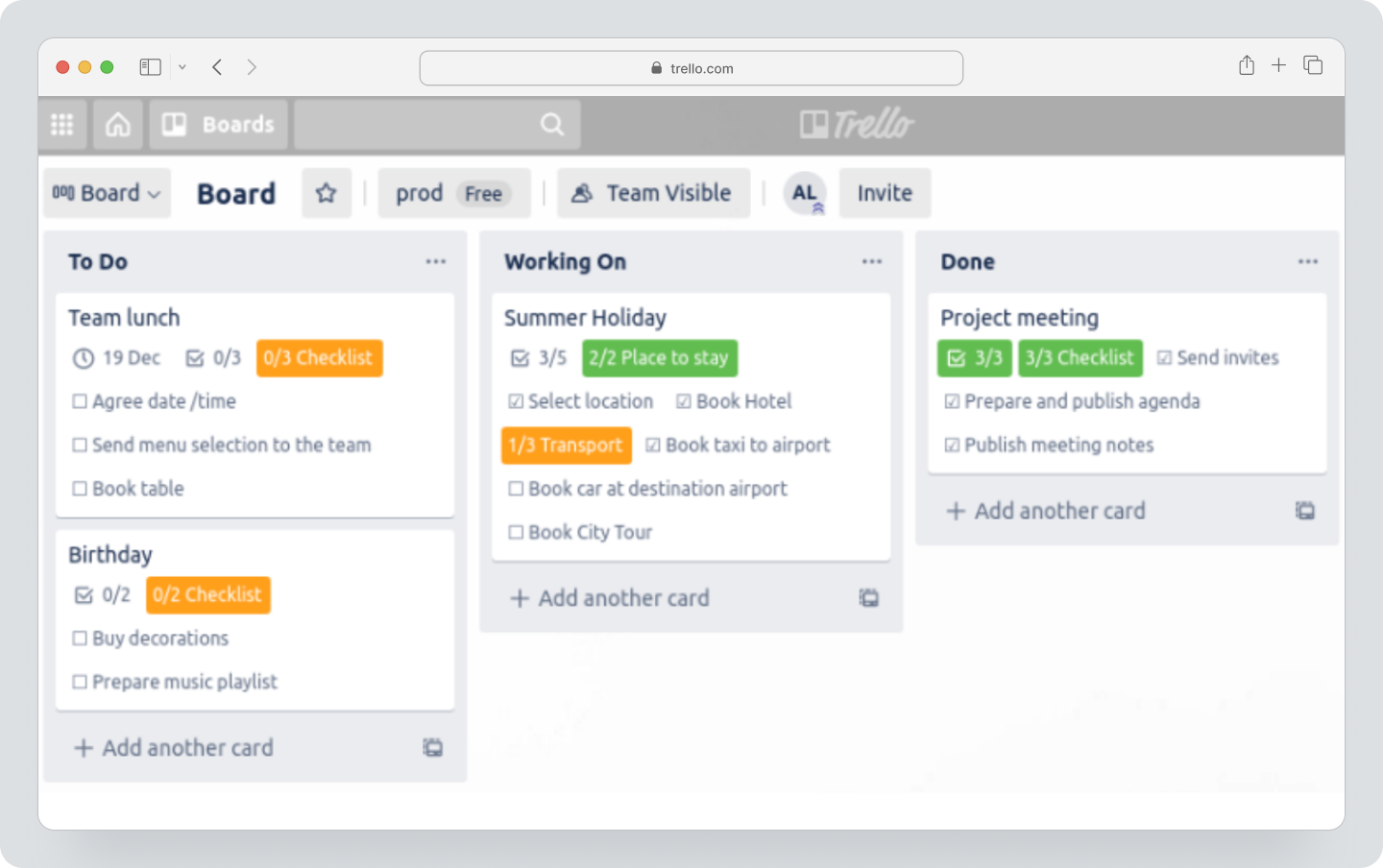The image size is (1383, 868).
Task: Open the Boards menu in header
Action: pos(219,125)
